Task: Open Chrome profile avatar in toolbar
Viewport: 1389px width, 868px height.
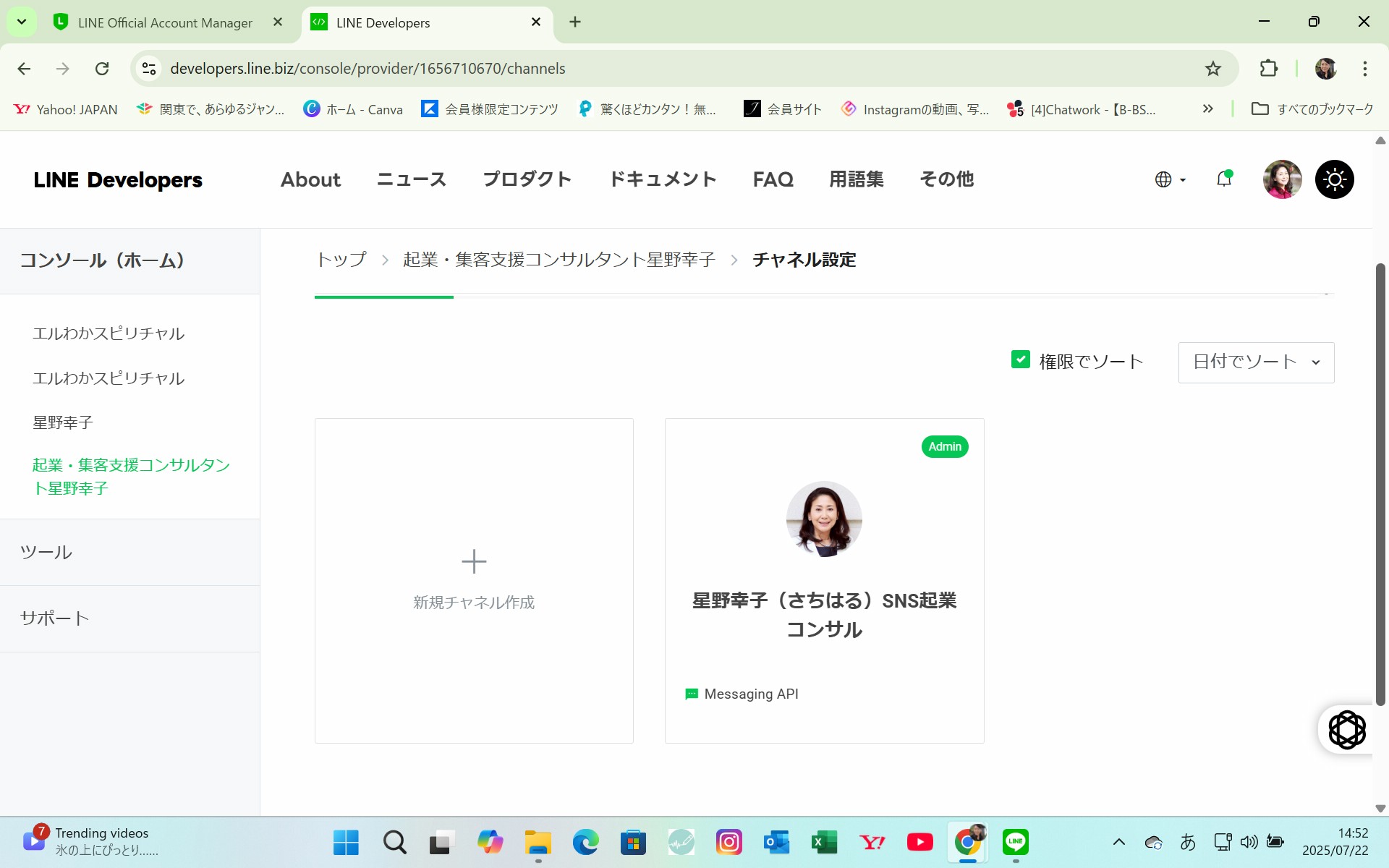Action: coord(1325,69)
